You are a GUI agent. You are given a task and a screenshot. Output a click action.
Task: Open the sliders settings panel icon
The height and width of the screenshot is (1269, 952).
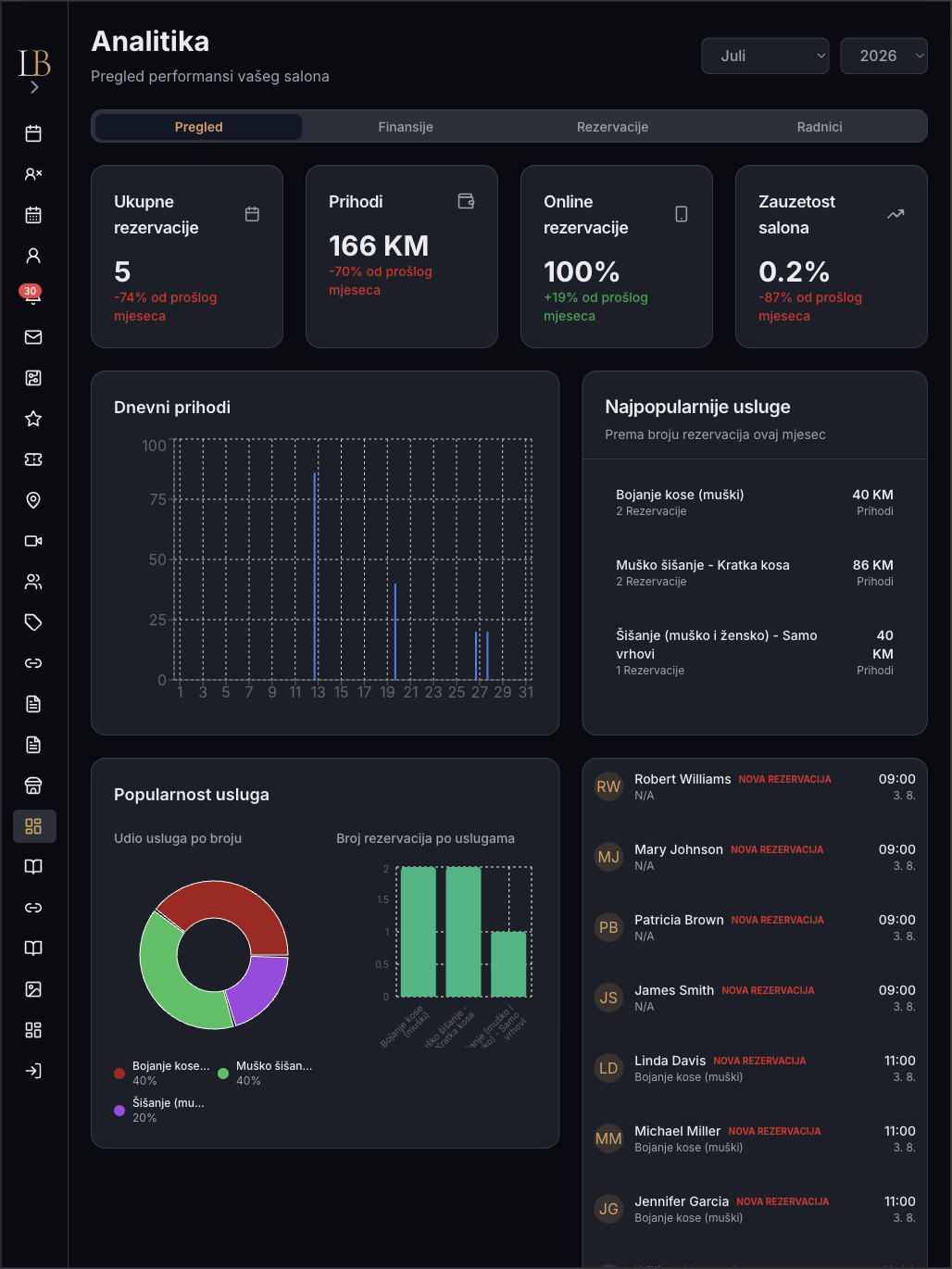[x=33, y=378]
